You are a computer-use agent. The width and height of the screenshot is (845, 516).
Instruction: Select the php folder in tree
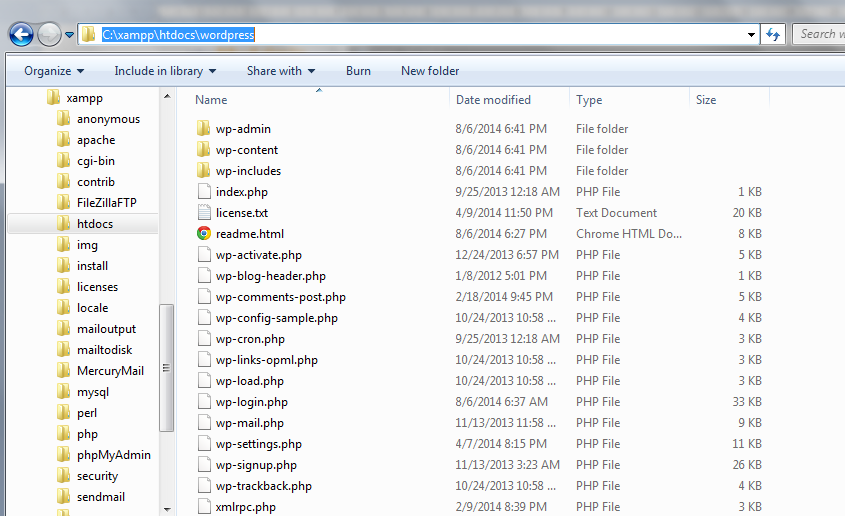click(x=87, y=434)
